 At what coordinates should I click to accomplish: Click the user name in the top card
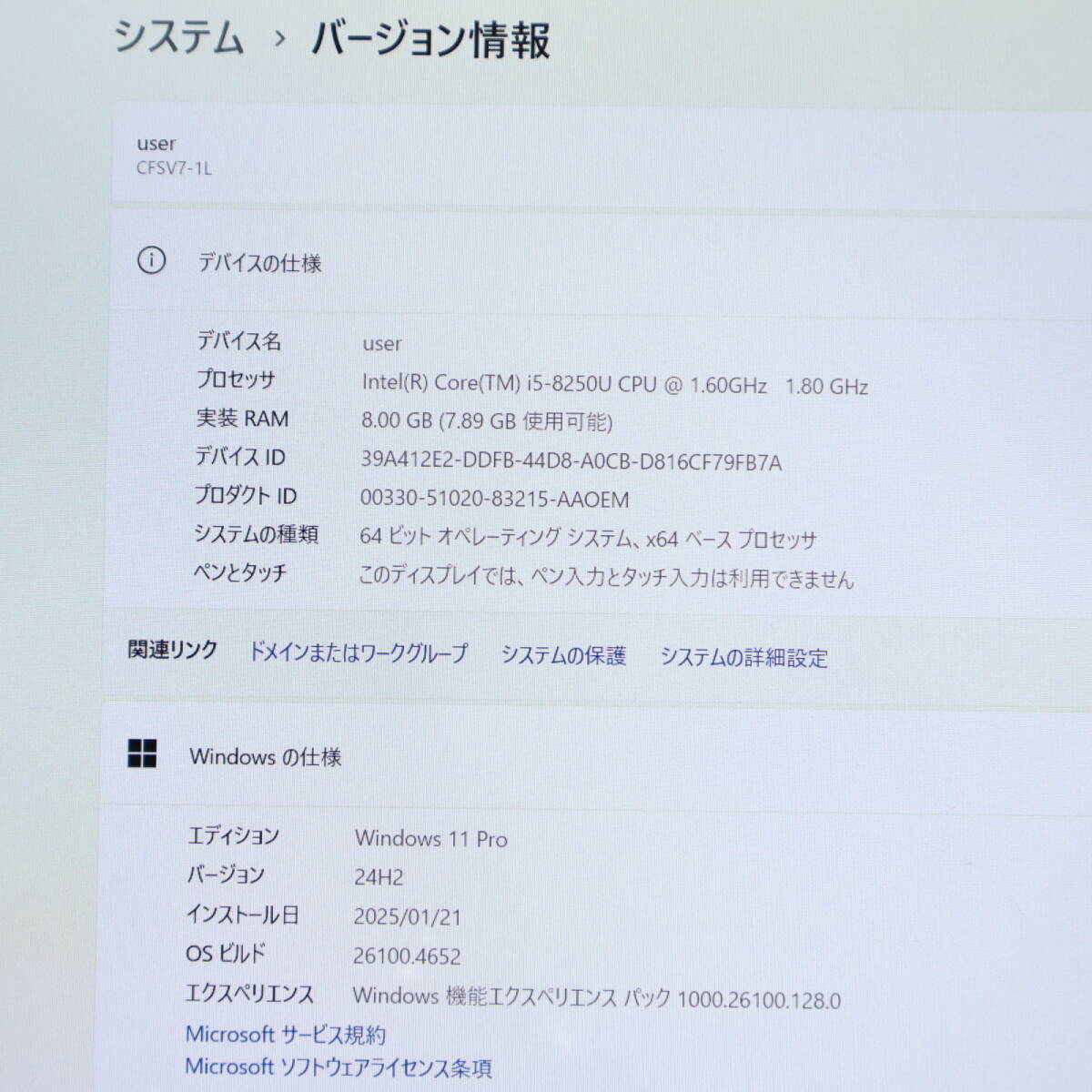156,144
